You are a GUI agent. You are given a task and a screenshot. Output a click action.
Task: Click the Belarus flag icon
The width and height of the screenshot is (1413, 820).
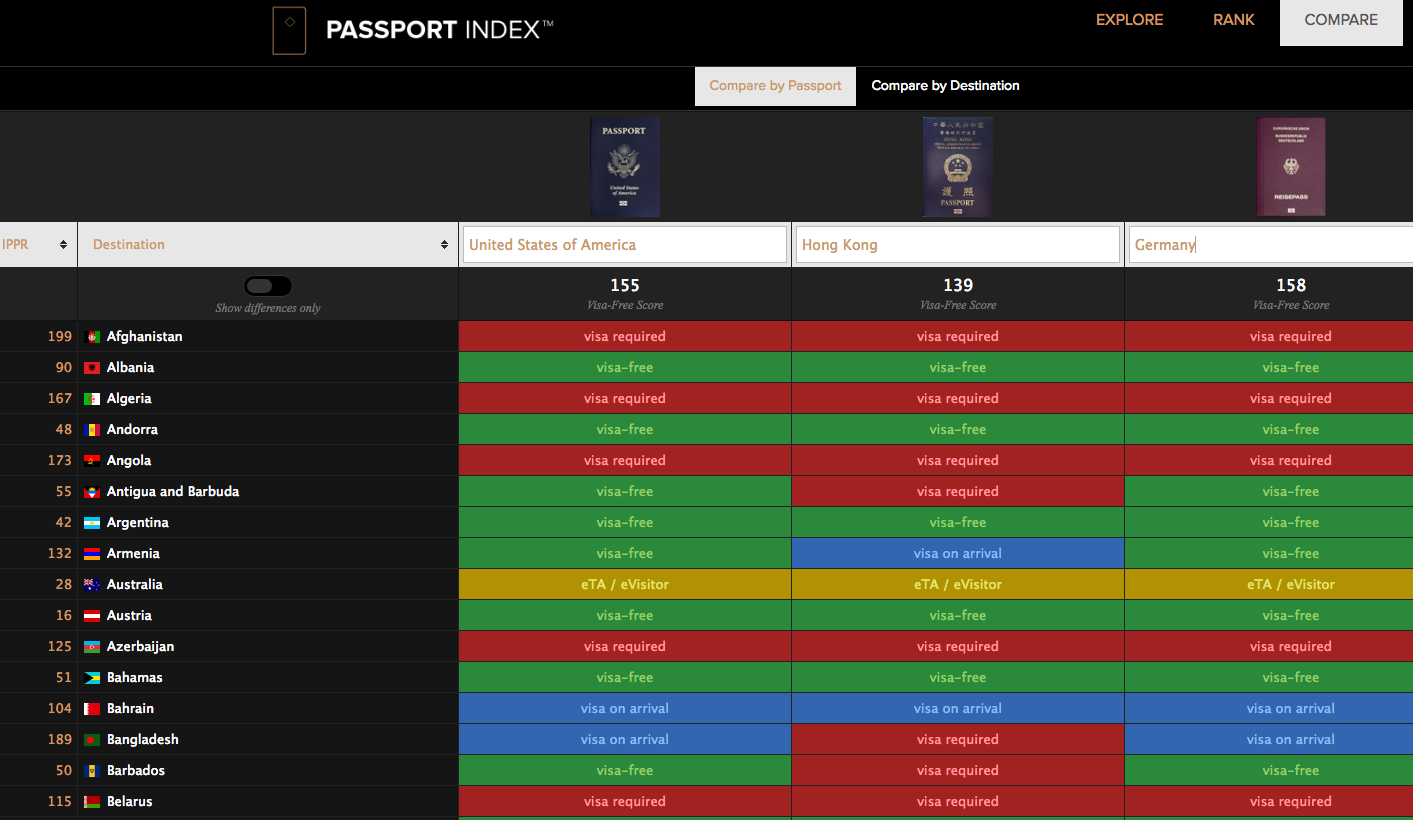[92, 802]
